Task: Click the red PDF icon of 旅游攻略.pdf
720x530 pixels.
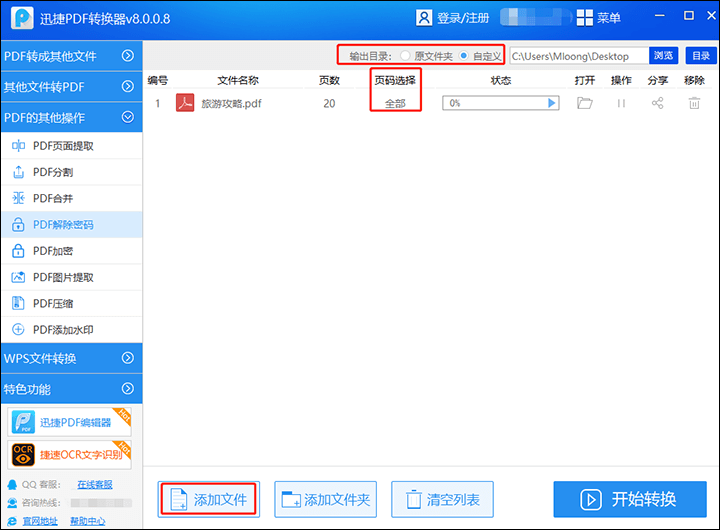Action: [185, 103]
